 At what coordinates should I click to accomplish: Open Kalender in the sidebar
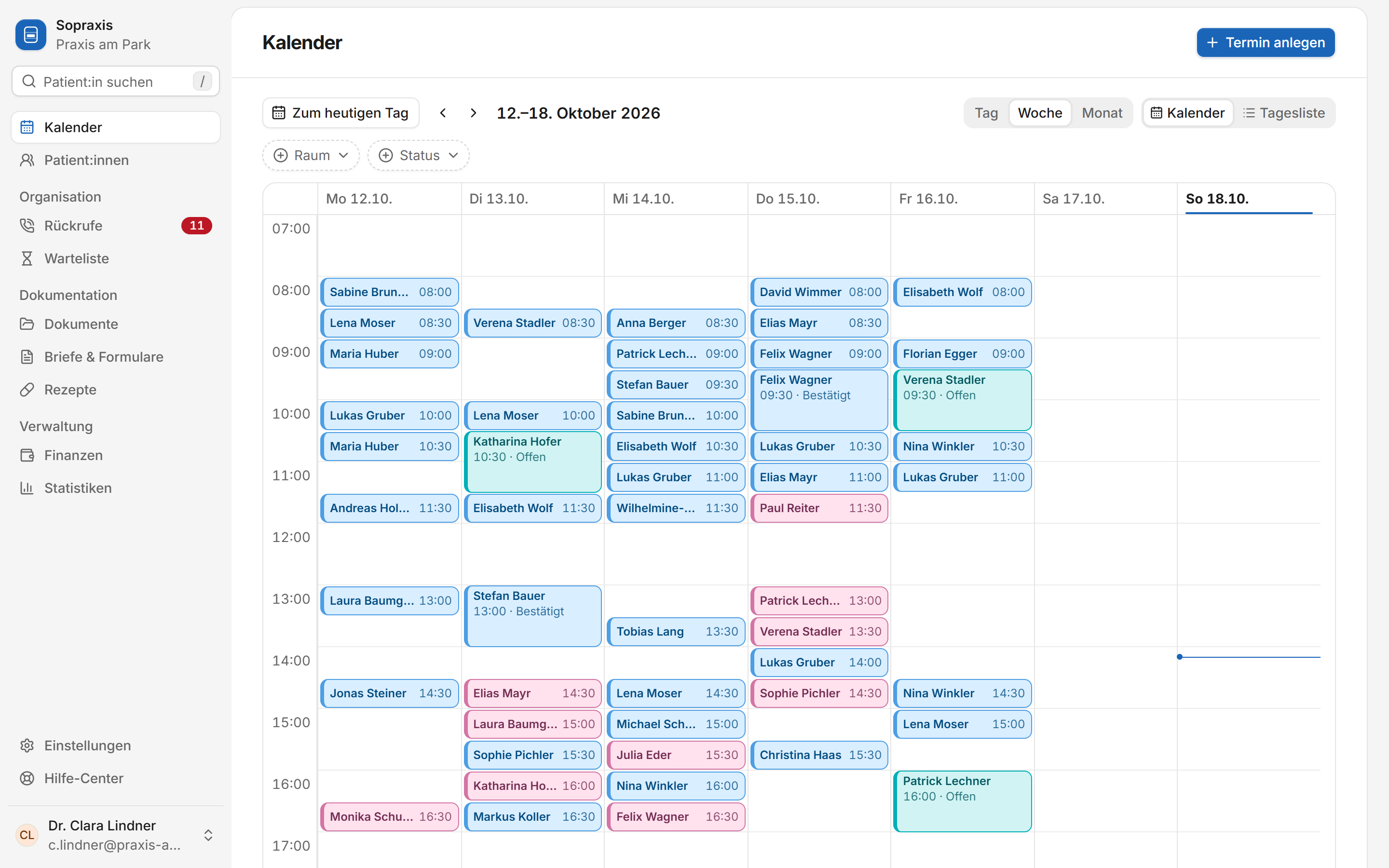[115, 127]
